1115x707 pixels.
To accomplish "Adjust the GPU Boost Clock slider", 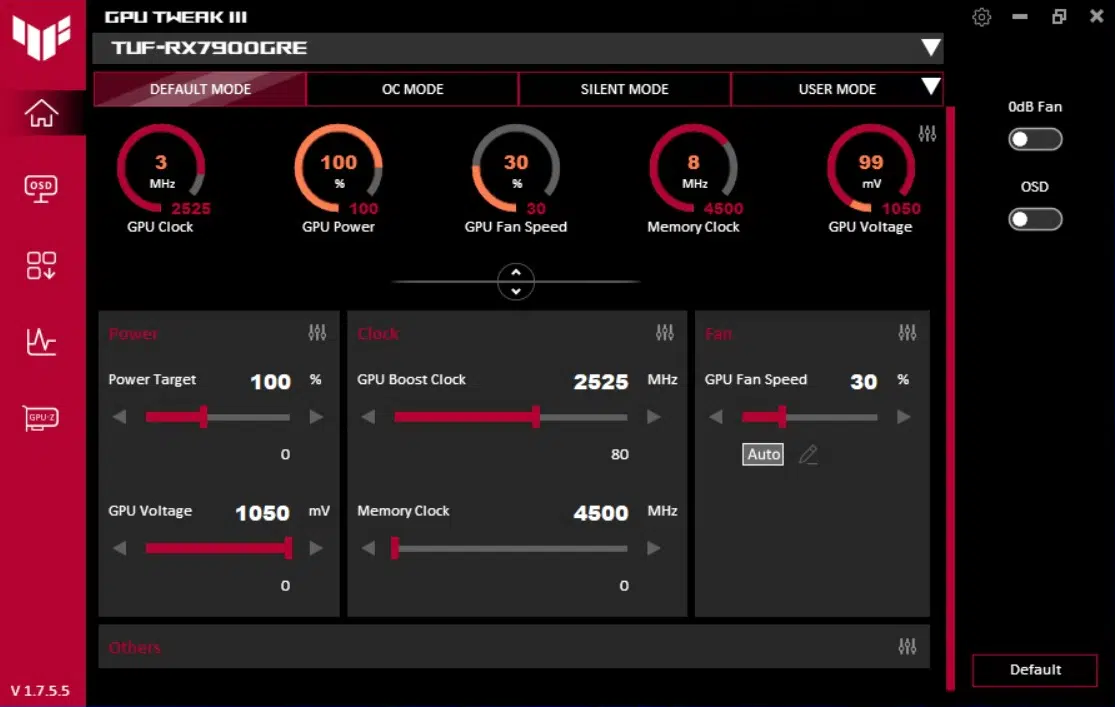I will (x=511, y=417).
